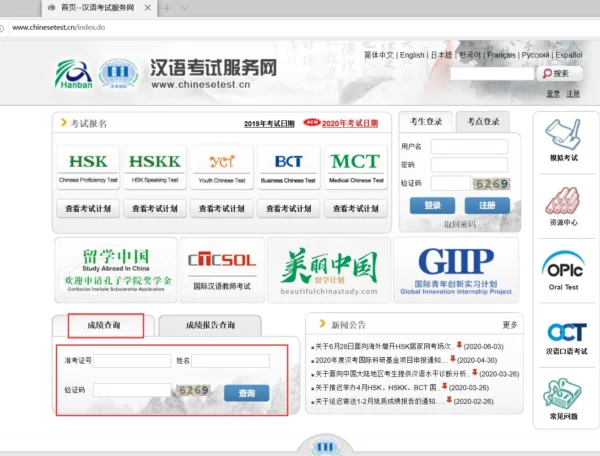Screen dimensions: 600x456
Task: Focus the 准考证号 admission number field
Action: pos(132,361)
